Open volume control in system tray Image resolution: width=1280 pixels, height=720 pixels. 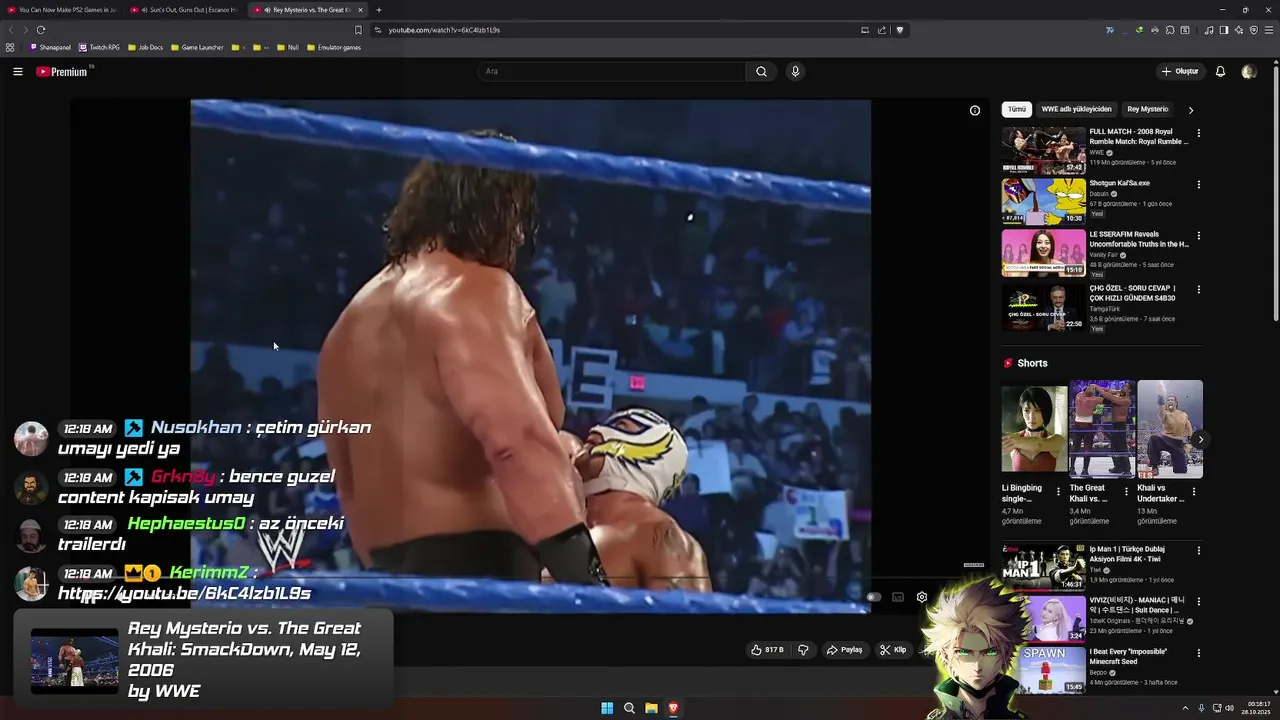1229,708
